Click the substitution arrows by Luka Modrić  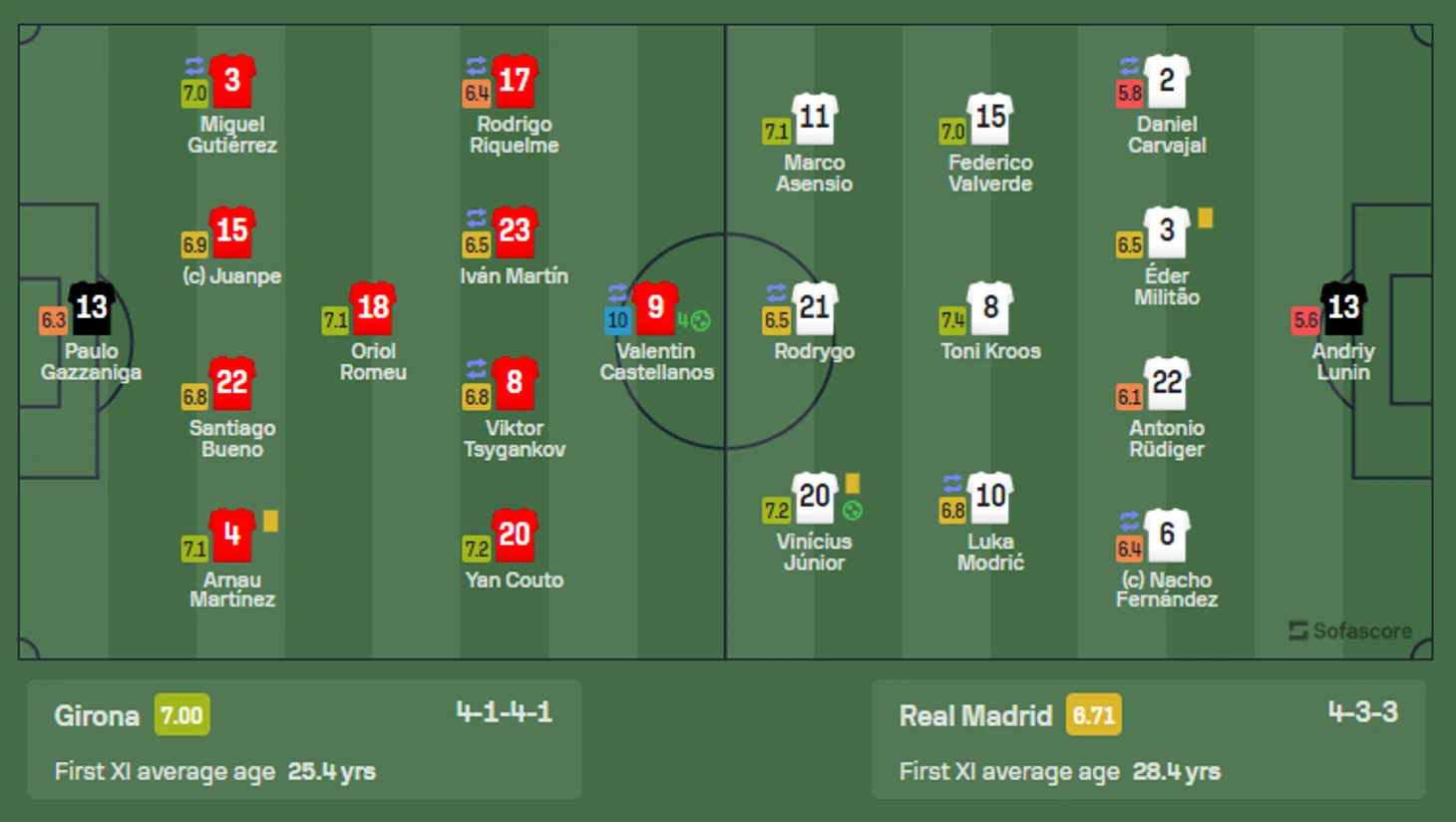(952, 484)
